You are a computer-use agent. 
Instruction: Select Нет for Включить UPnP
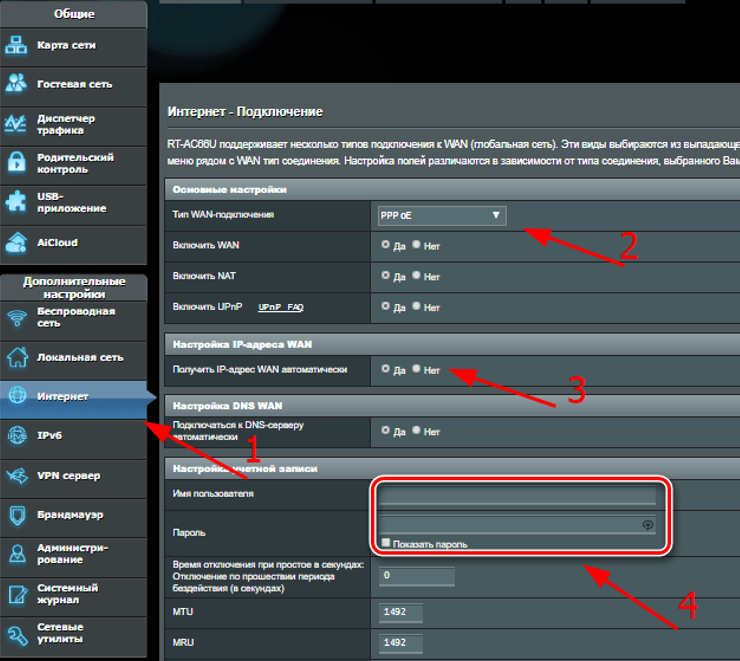[416, 306]
